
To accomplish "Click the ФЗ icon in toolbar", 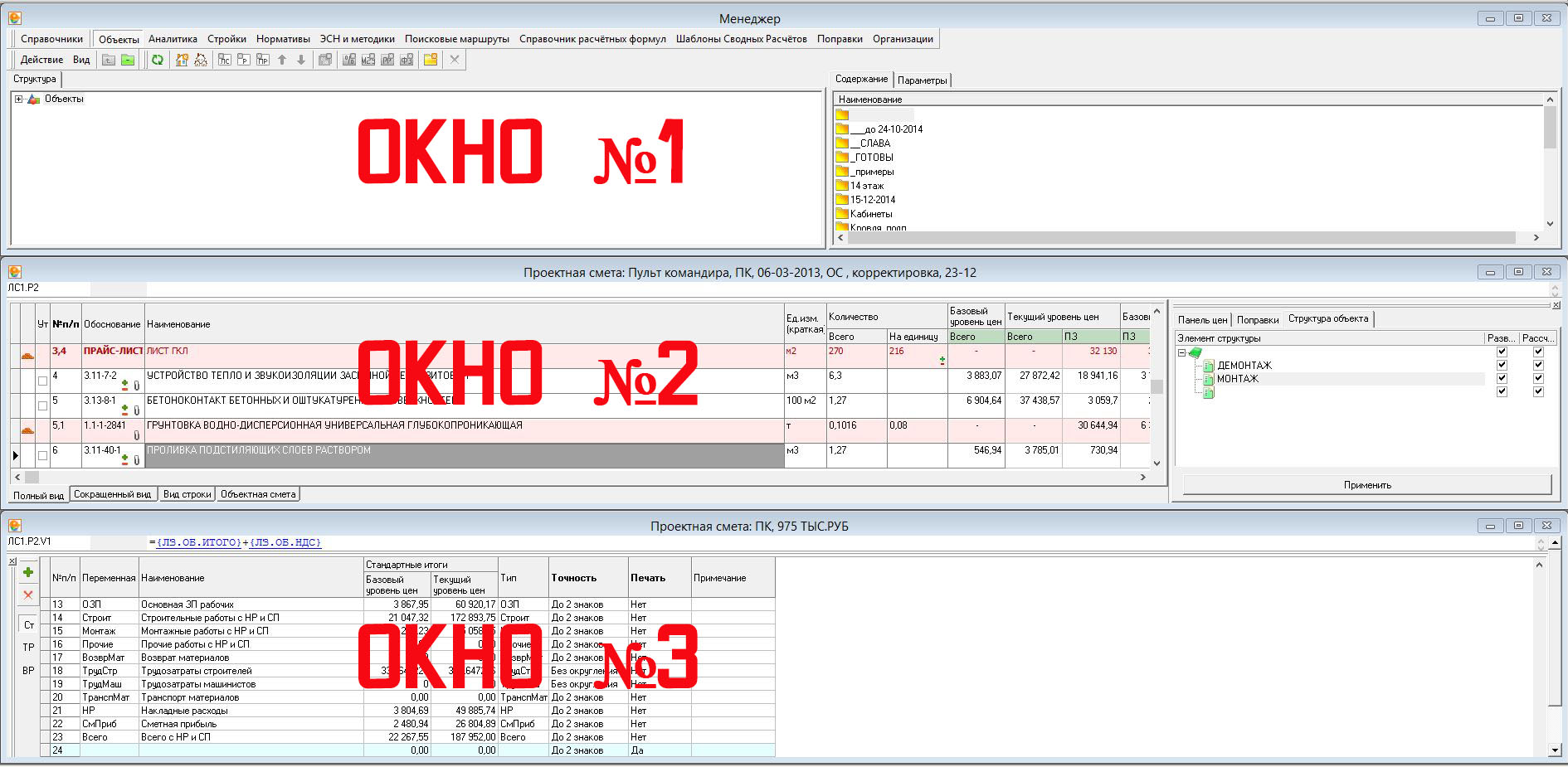I will [x=407, y=60].
